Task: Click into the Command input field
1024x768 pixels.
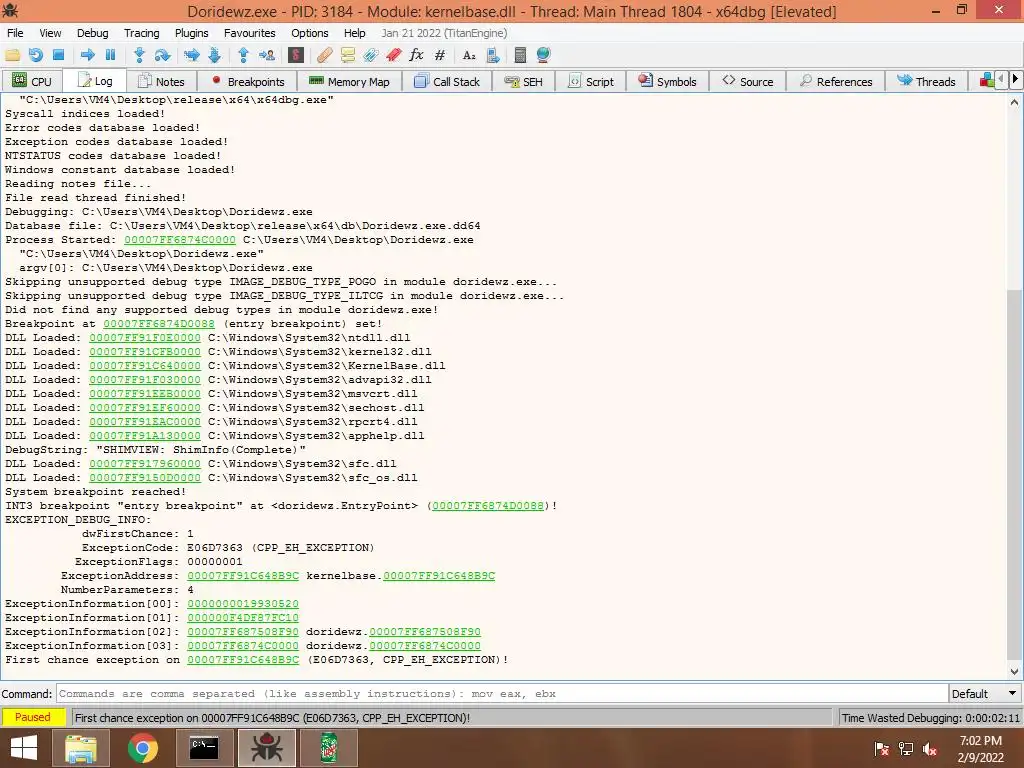Action: (502, 694)
